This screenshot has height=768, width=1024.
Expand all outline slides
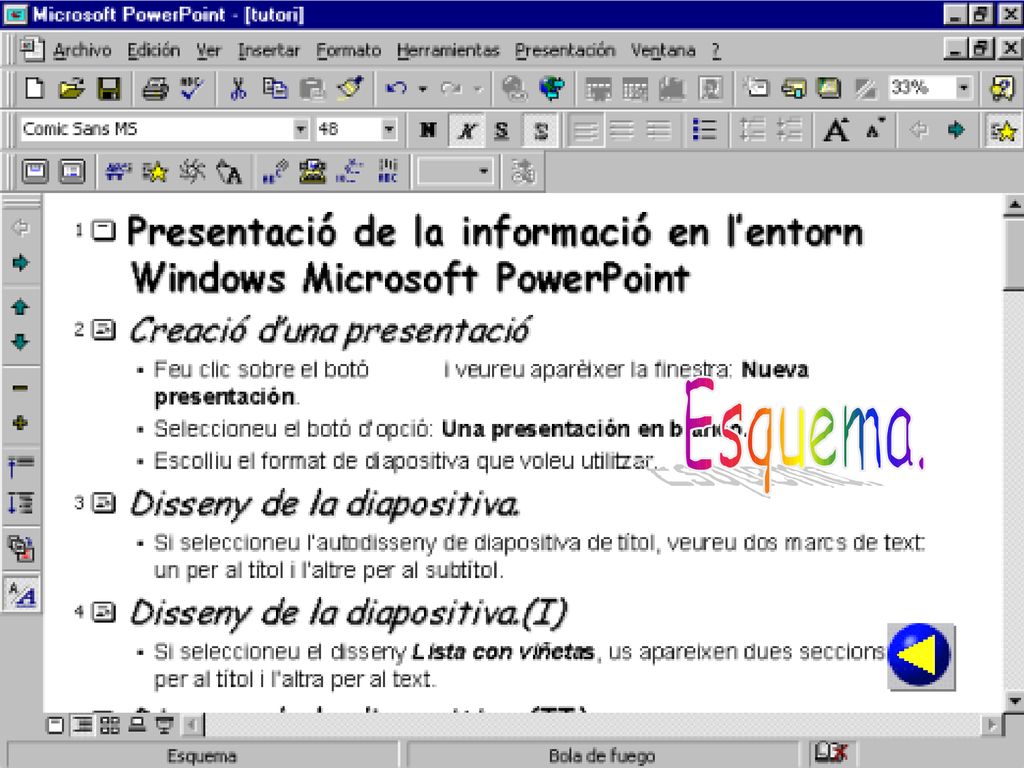coord(20,504)
